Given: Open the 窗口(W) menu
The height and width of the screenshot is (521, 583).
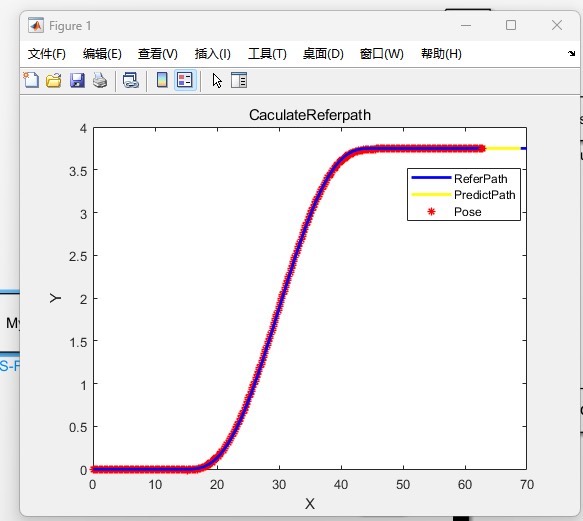Looking at the screenshot, I should [381, 54].
